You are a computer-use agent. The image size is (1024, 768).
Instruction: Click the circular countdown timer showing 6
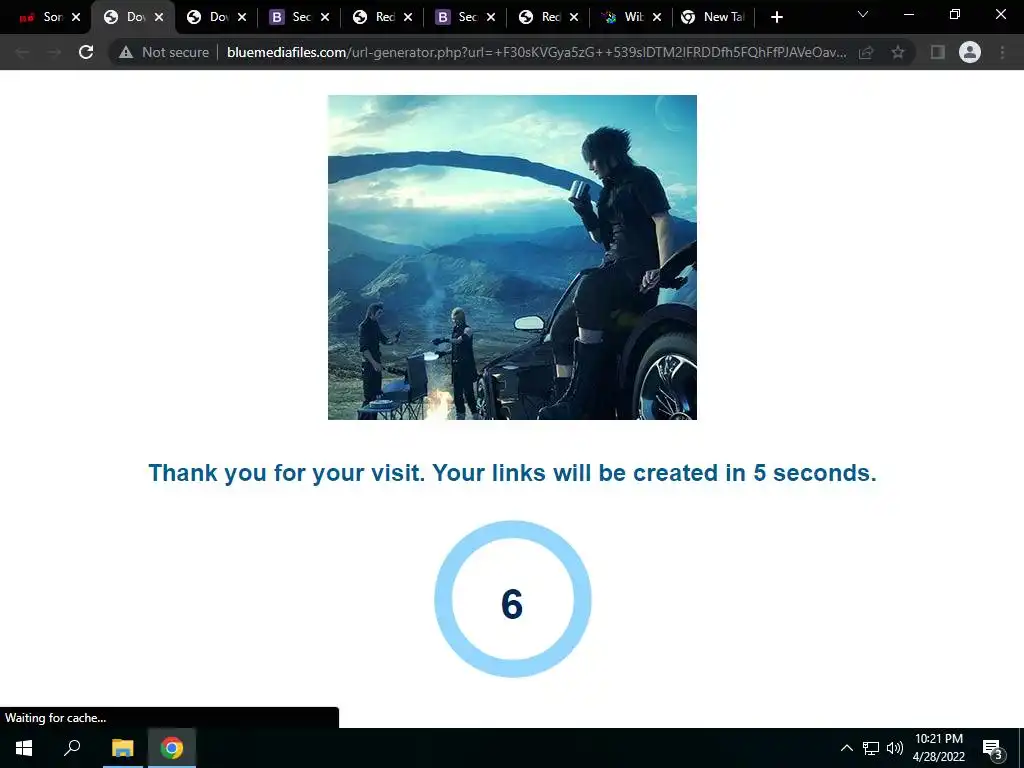pyautogui.click(x=513, y=599)
